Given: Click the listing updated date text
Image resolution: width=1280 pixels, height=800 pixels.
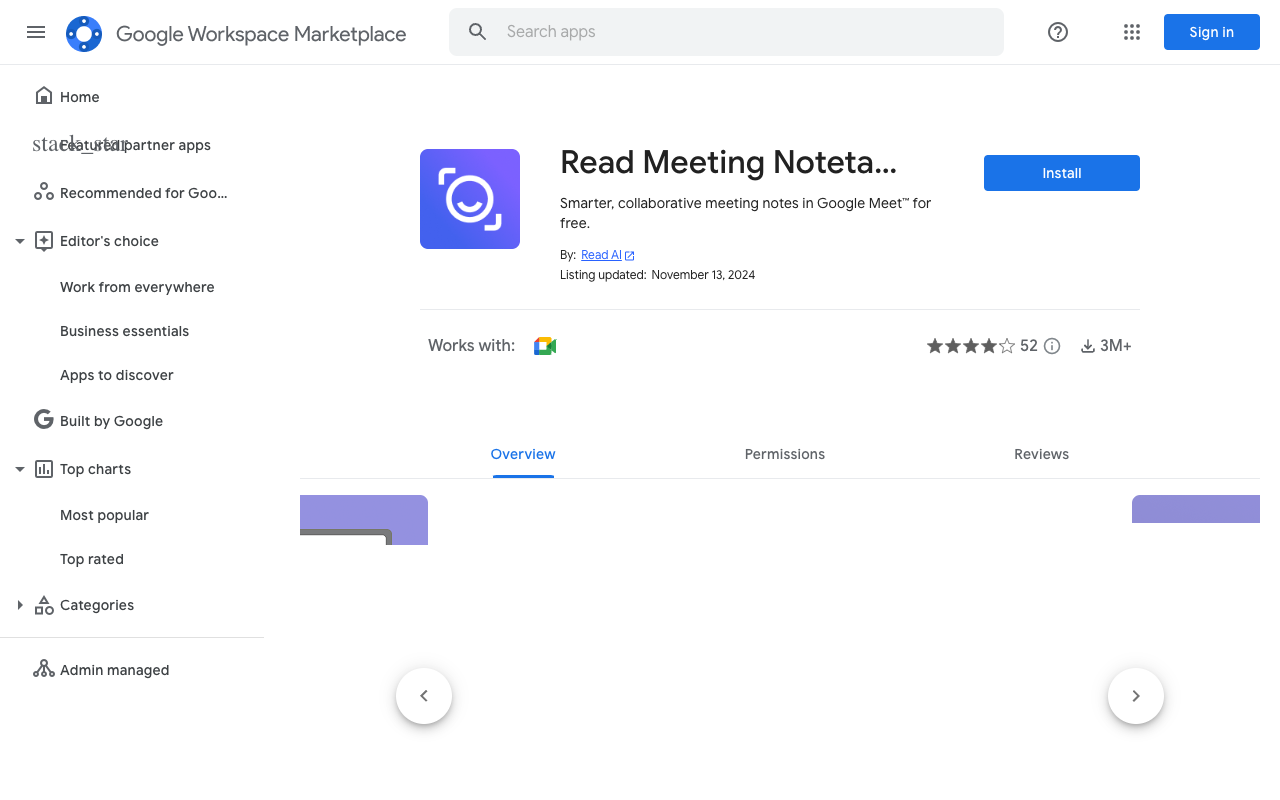Looking at the screenshot, I should click(703, 275).
